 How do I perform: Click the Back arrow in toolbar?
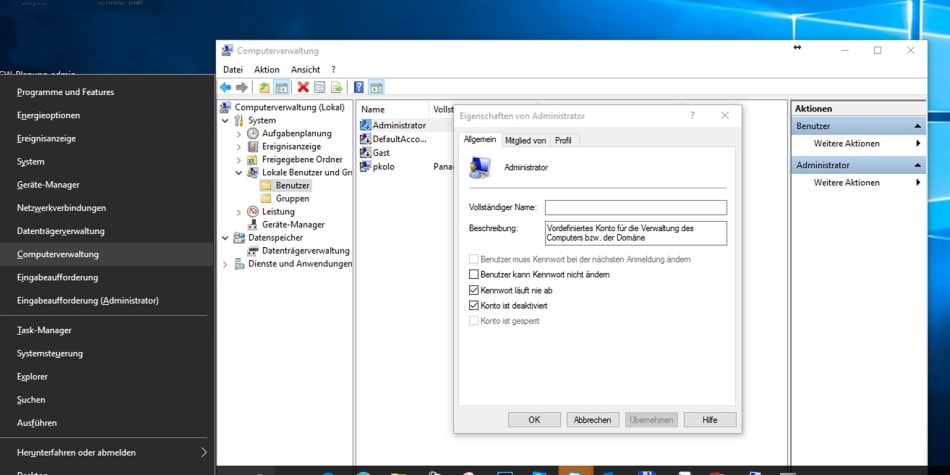pyautogui.click(x=225, y=88)
